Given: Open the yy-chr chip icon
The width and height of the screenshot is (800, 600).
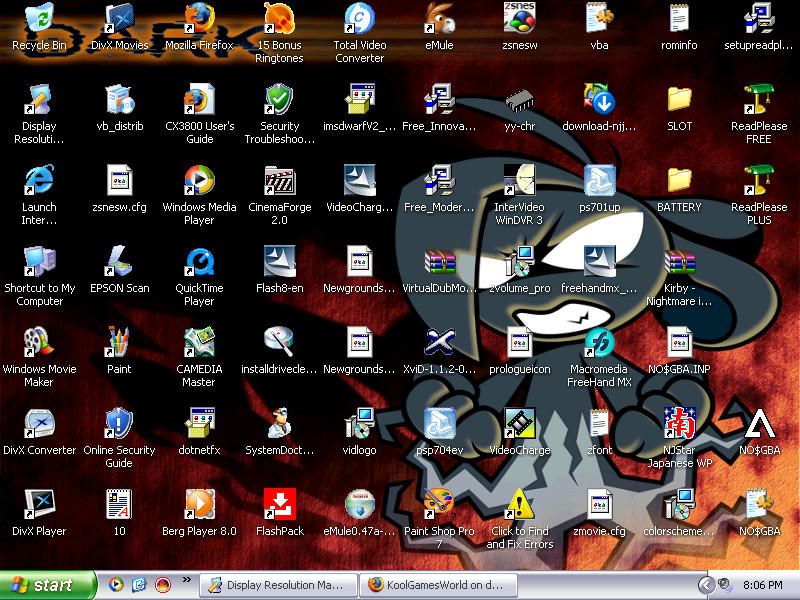Looking at the screenshot, I should [x=519, y=99].
